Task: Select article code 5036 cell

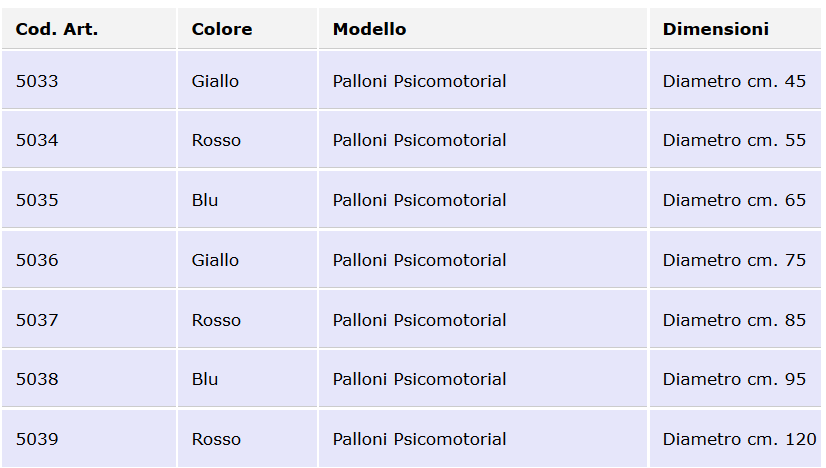Action: pos(37,260)
